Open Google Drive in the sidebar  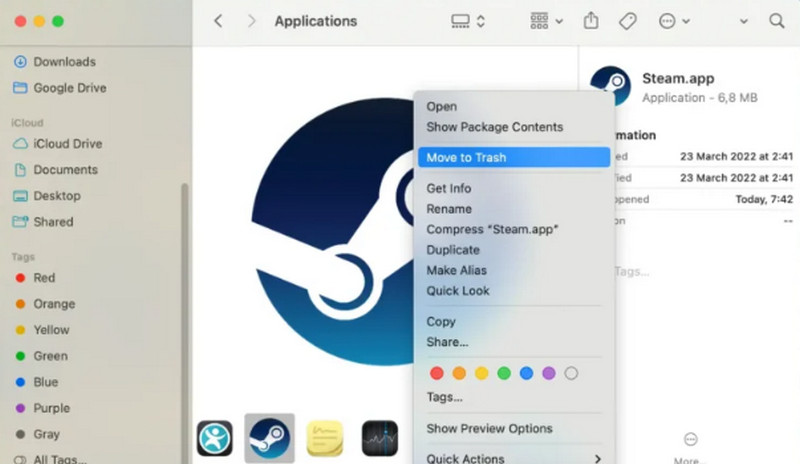click(x=60, y=88)
